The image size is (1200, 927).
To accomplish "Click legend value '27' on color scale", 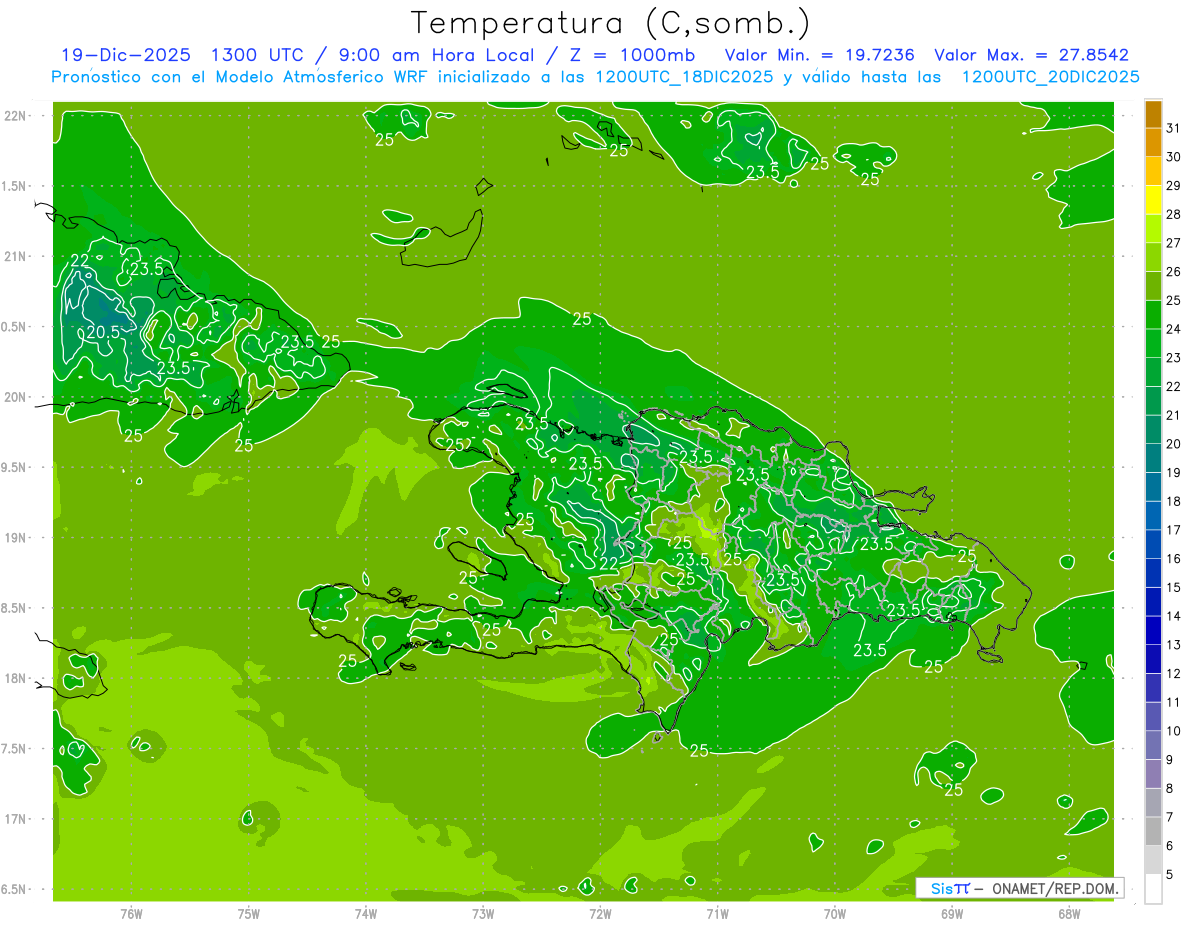I will point(1174,243).
